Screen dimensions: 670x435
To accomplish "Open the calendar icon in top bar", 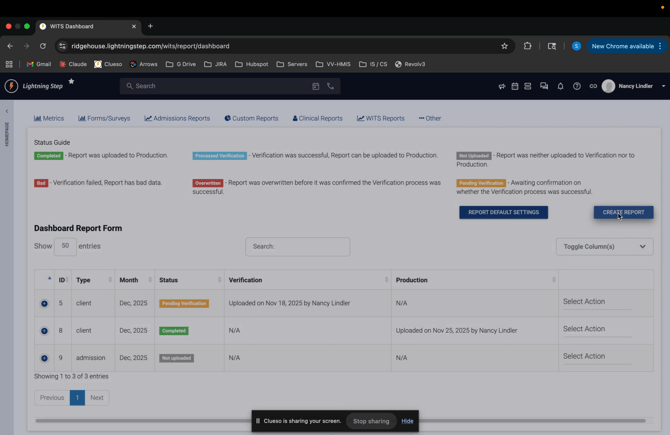I will [x=515, y=86].
